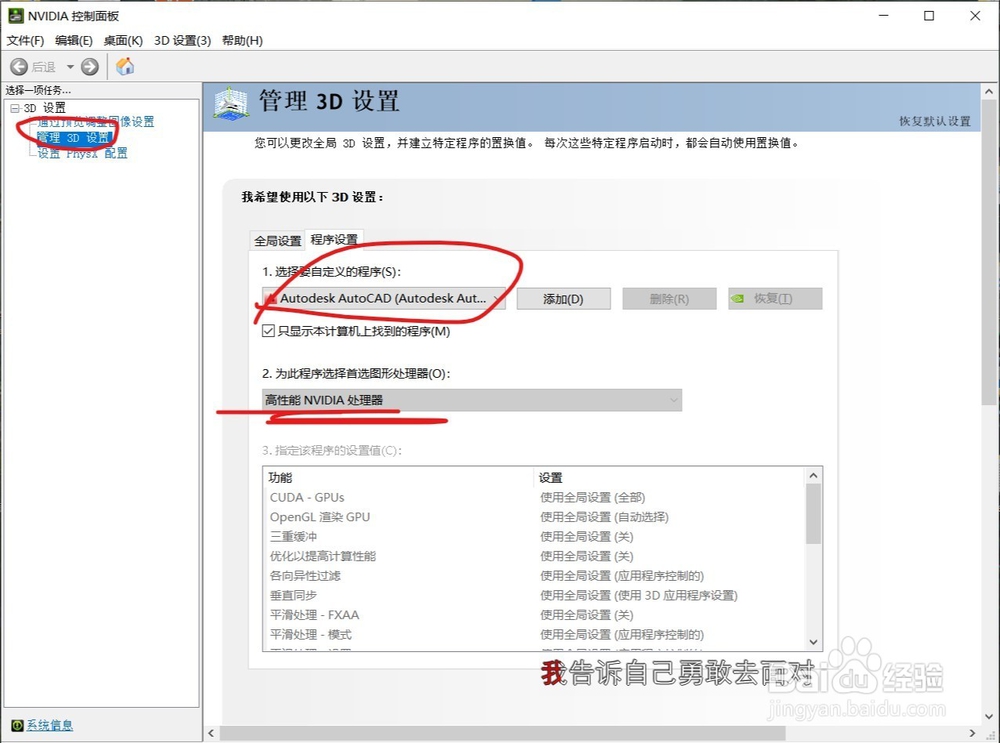Open the 帮助(H) menu
This screenshot has height=743, width=1000.
(x=242, y=40)
